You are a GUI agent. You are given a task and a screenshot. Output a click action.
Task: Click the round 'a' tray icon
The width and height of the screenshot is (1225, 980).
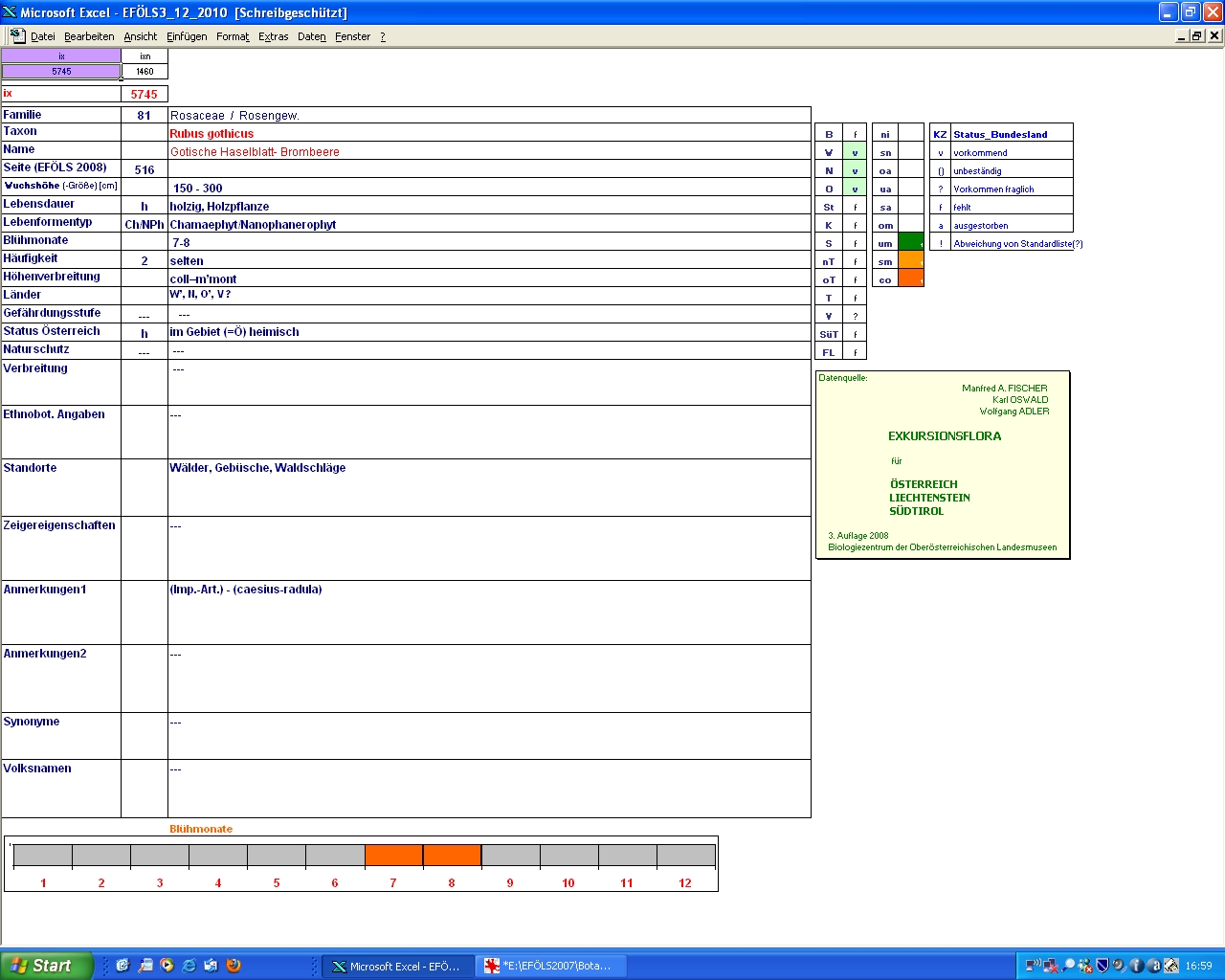tap(1153, 966)
